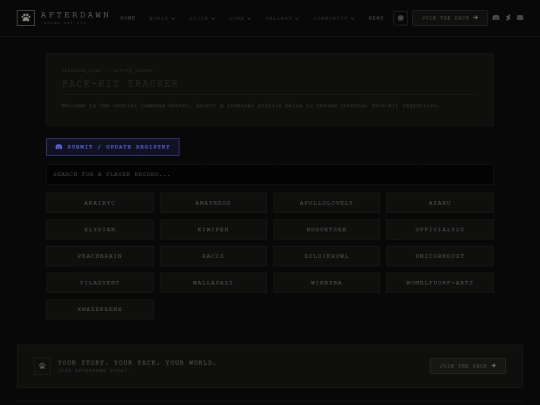
Task: Open the WOMELFDORF-ARTS player record
Action: coord(440,283)
